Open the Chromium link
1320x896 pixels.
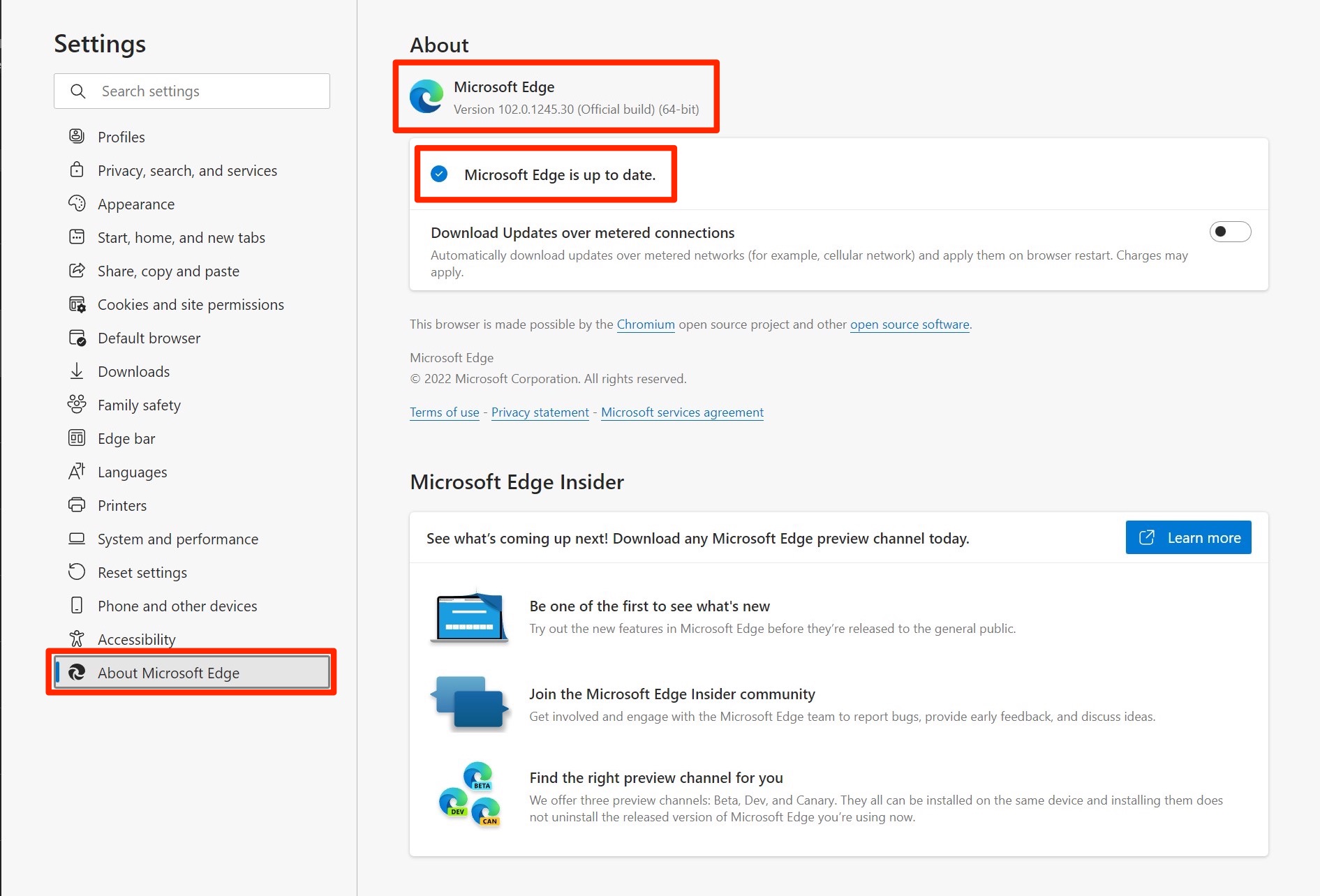point(645,324)
